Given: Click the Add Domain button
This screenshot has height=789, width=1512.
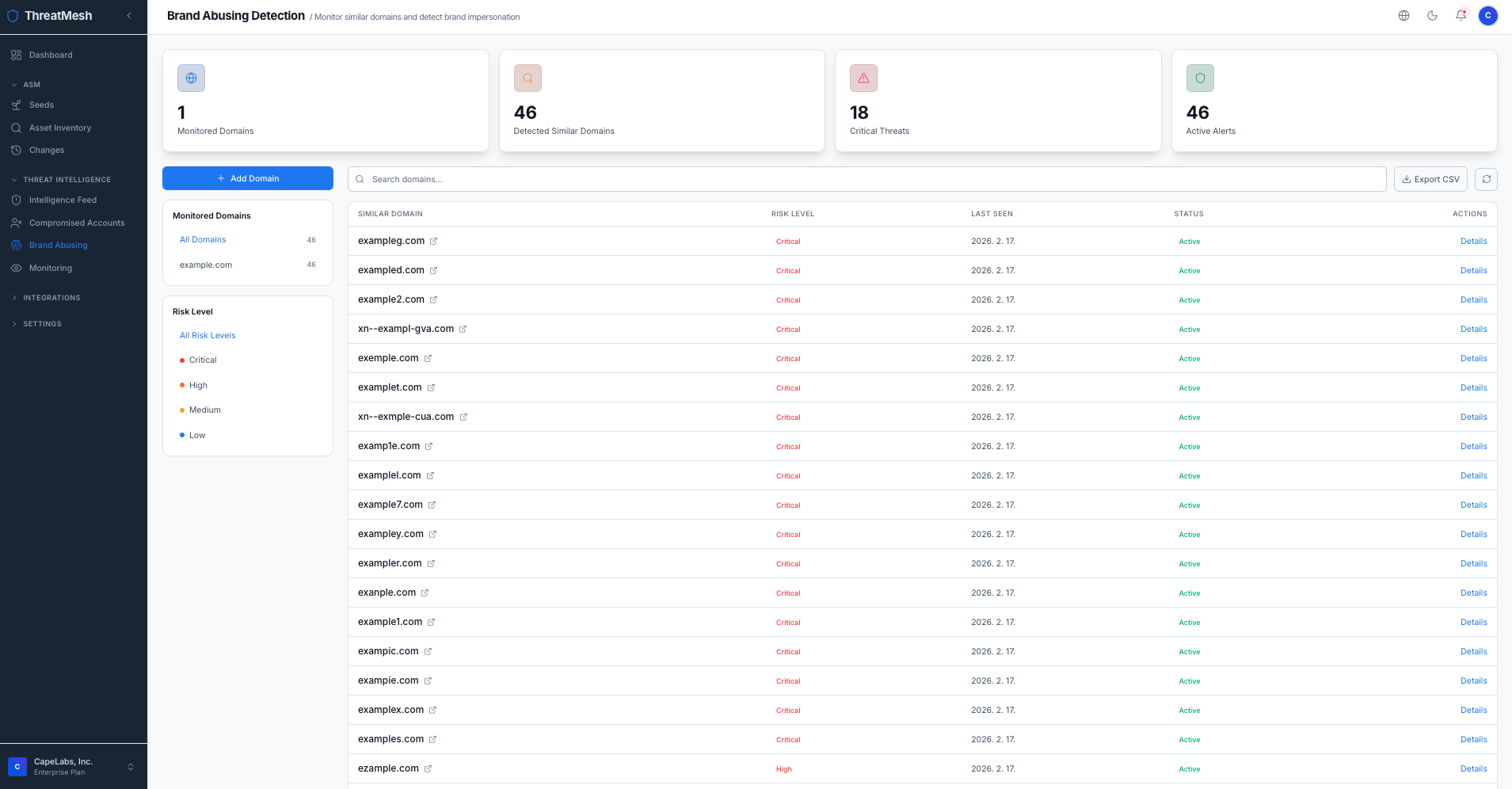Looking at the screenshot, I should click(x=248, y=178).
